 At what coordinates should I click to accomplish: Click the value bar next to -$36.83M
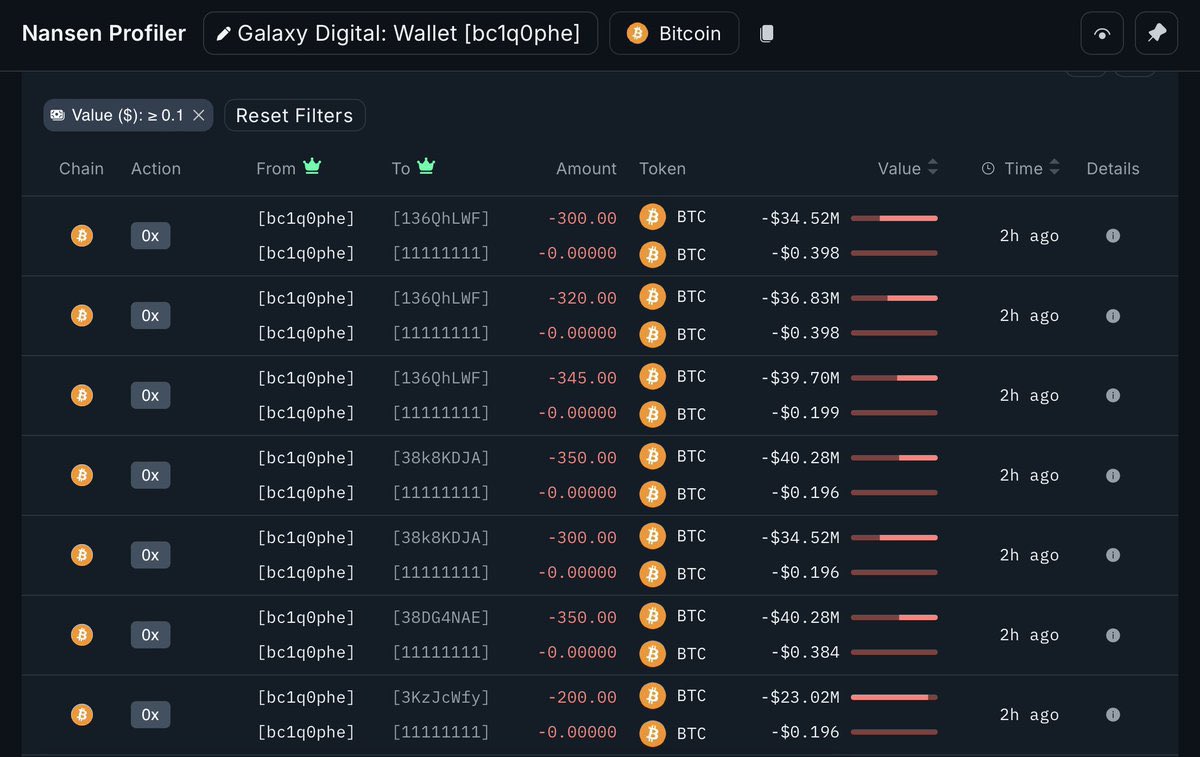pos(894,298)
